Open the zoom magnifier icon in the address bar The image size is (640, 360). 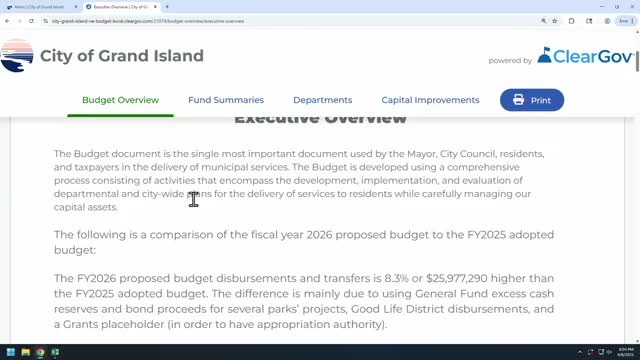[543, 21]
